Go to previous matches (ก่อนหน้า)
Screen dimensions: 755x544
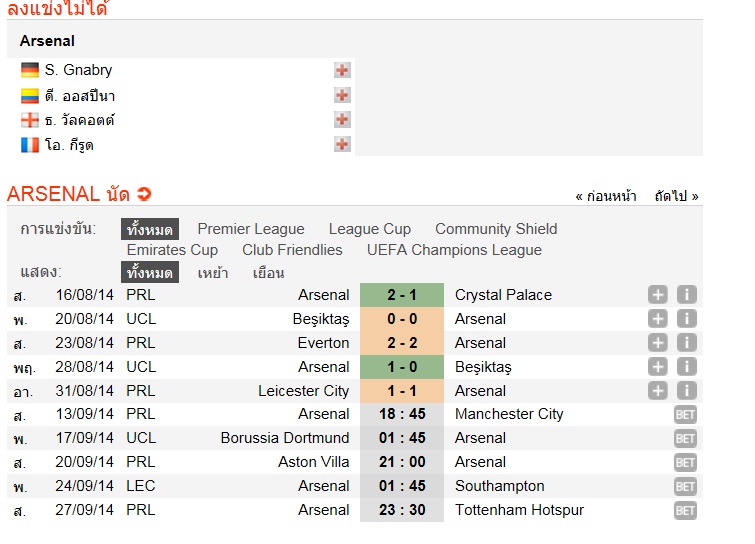(606, 196)
